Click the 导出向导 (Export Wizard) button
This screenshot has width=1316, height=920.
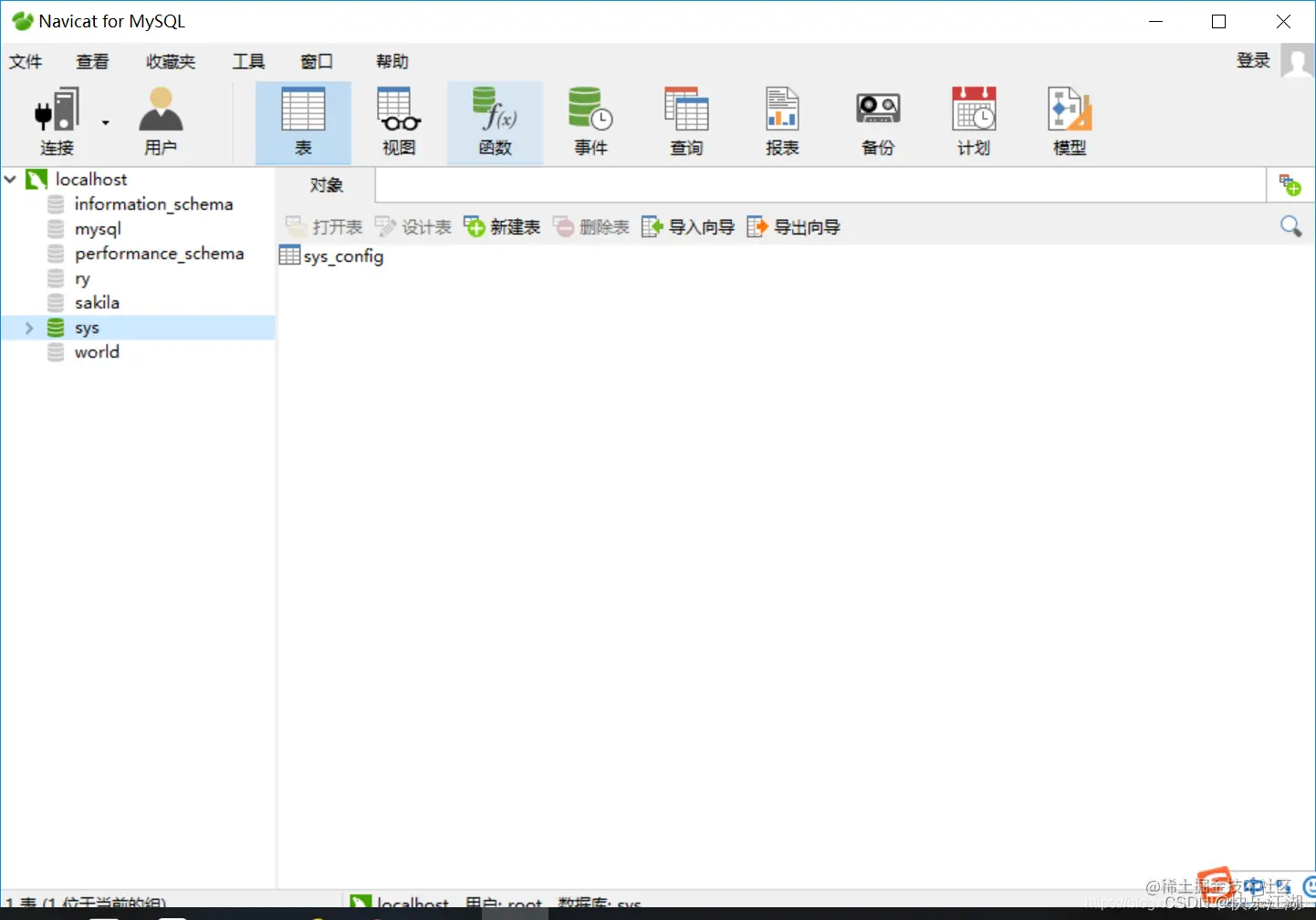(x=793, y=226)
